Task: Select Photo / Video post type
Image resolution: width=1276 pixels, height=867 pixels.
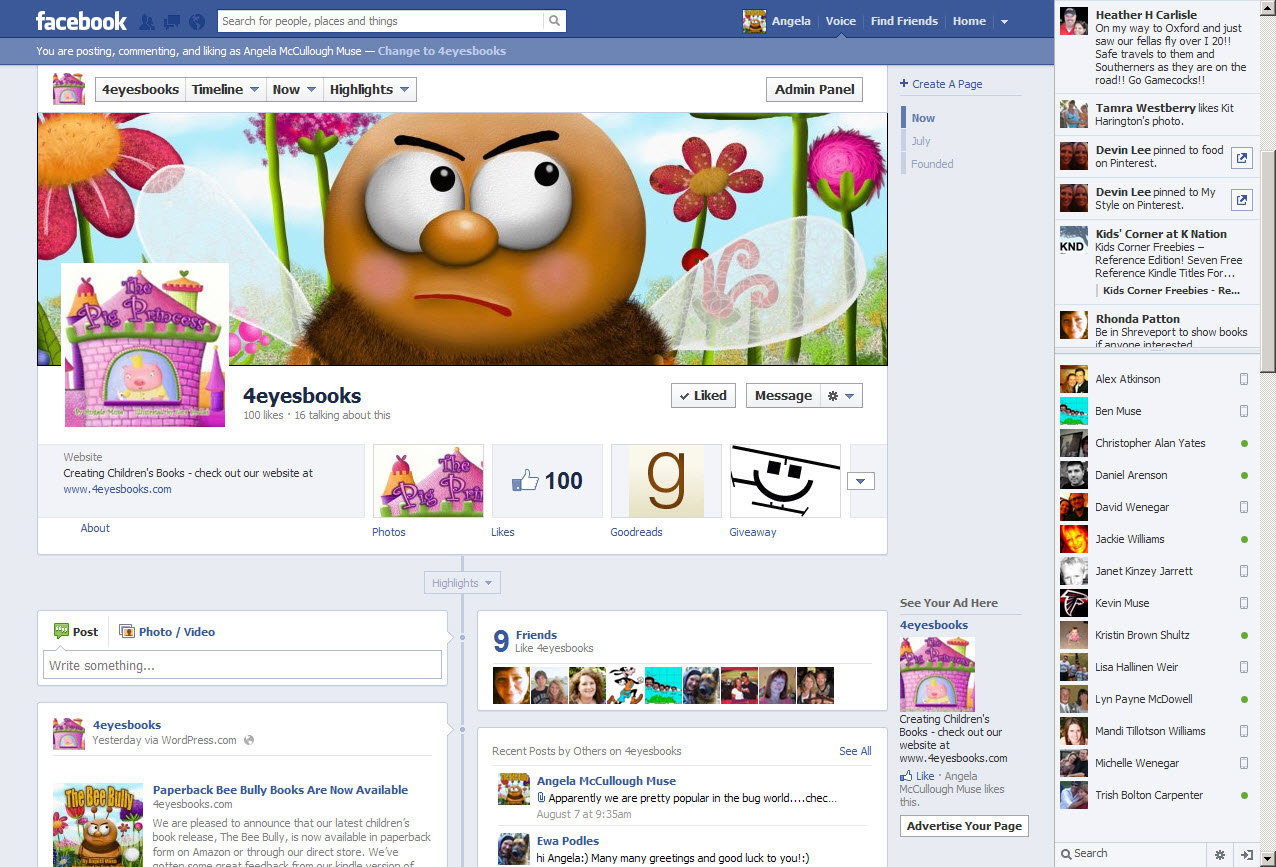Action: pos(167,632)
